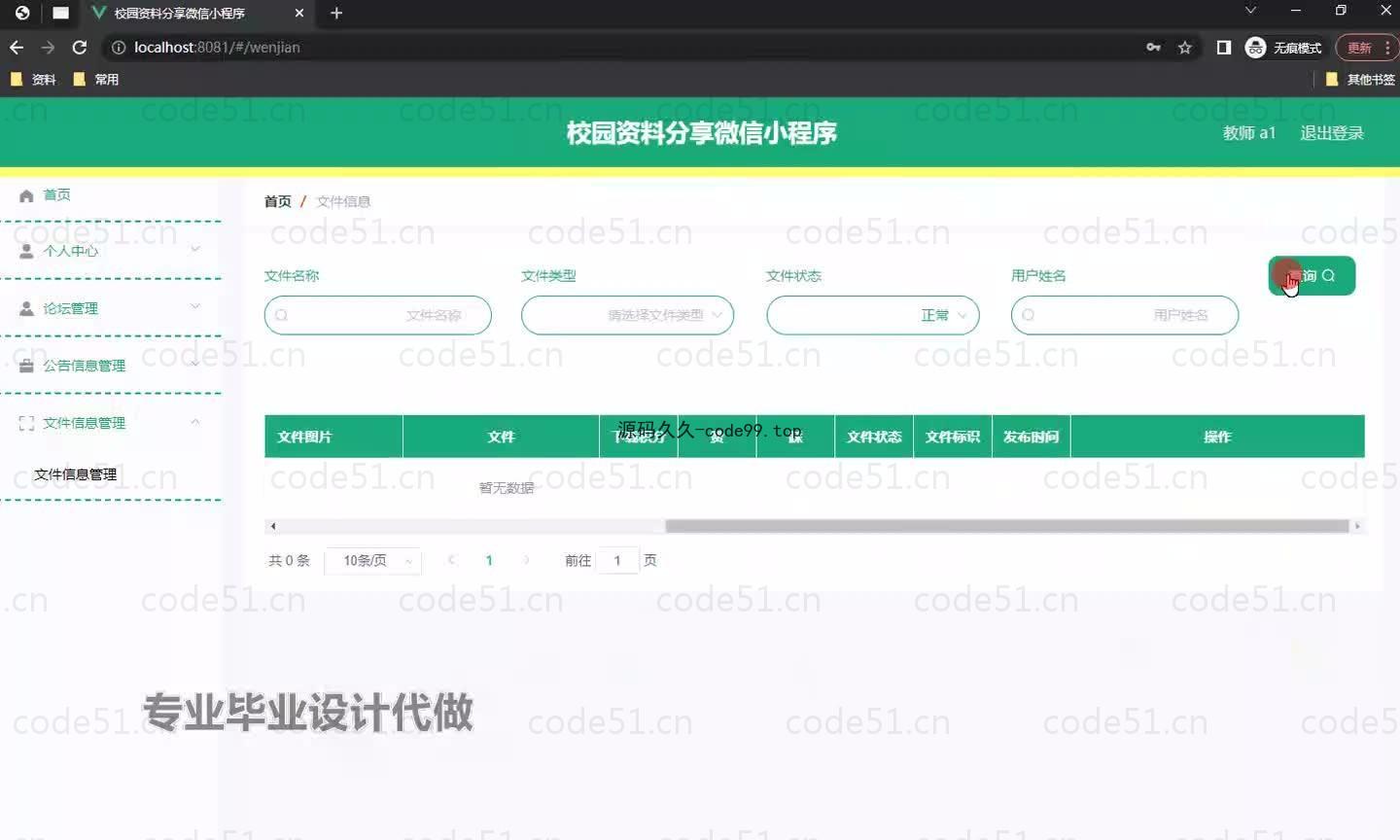This screenshot has height=840, width=1400.
Task: Click the left arrow of table scrollbar
Action: [x=273, y=526]
